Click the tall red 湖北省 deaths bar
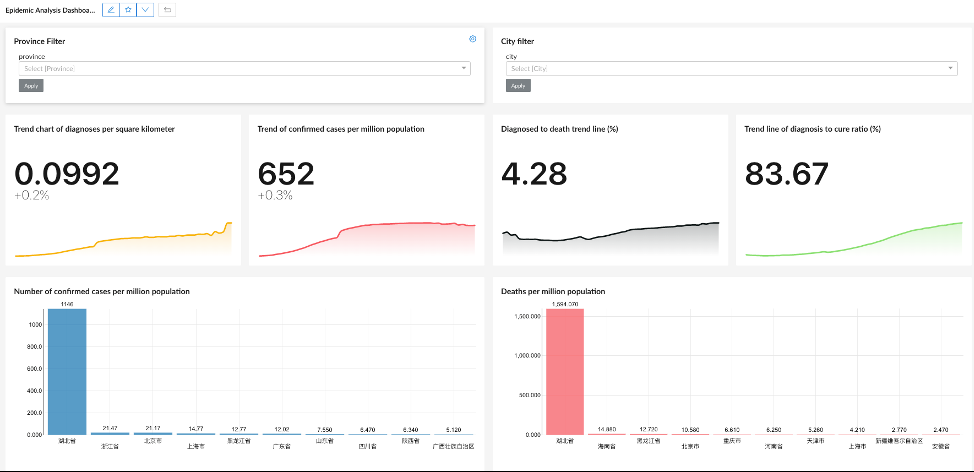 565,371
